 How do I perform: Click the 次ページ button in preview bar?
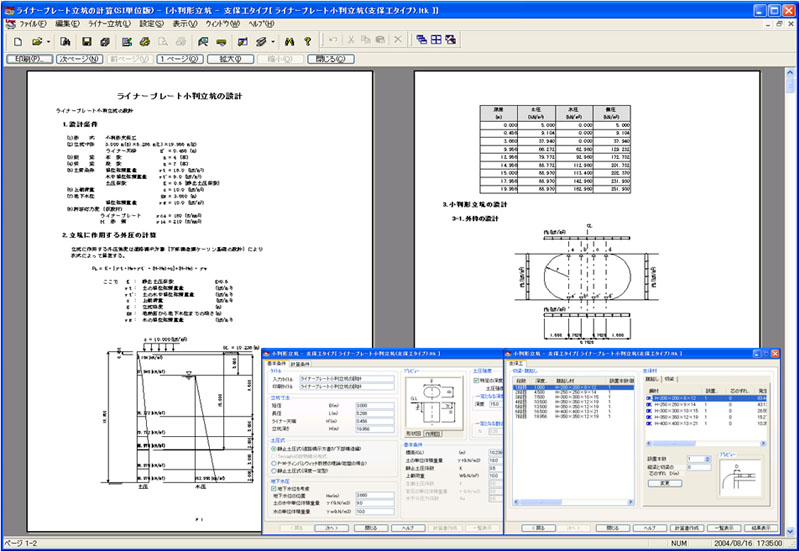pyautogui.click(x=80, y=59)
